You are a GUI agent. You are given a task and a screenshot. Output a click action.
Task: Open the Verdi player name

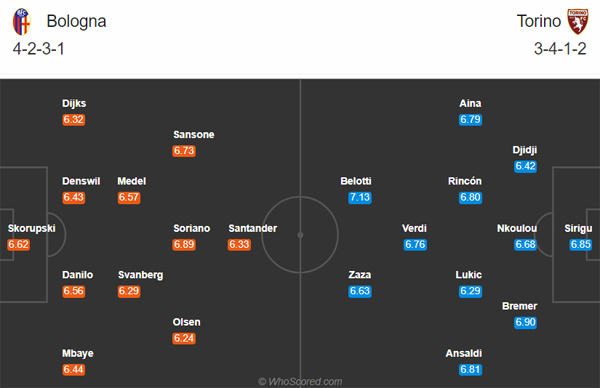point(414,228)
